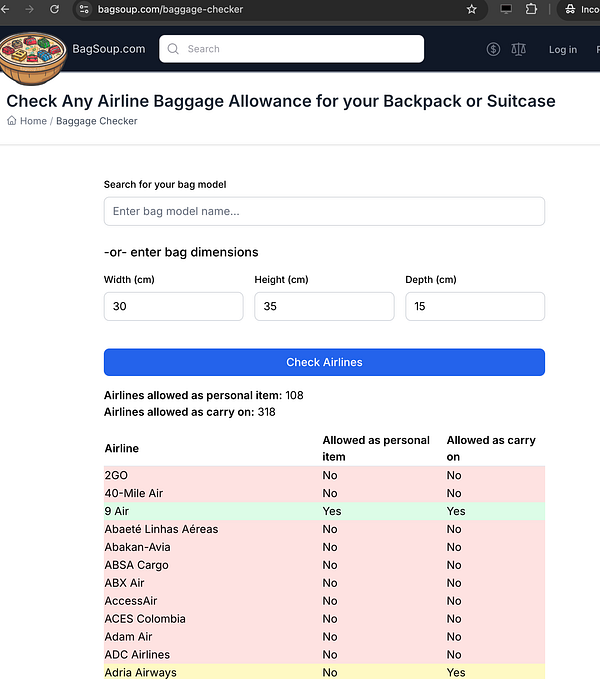
Task: Click the screen cast icon in toolbar
Action: 506,9
